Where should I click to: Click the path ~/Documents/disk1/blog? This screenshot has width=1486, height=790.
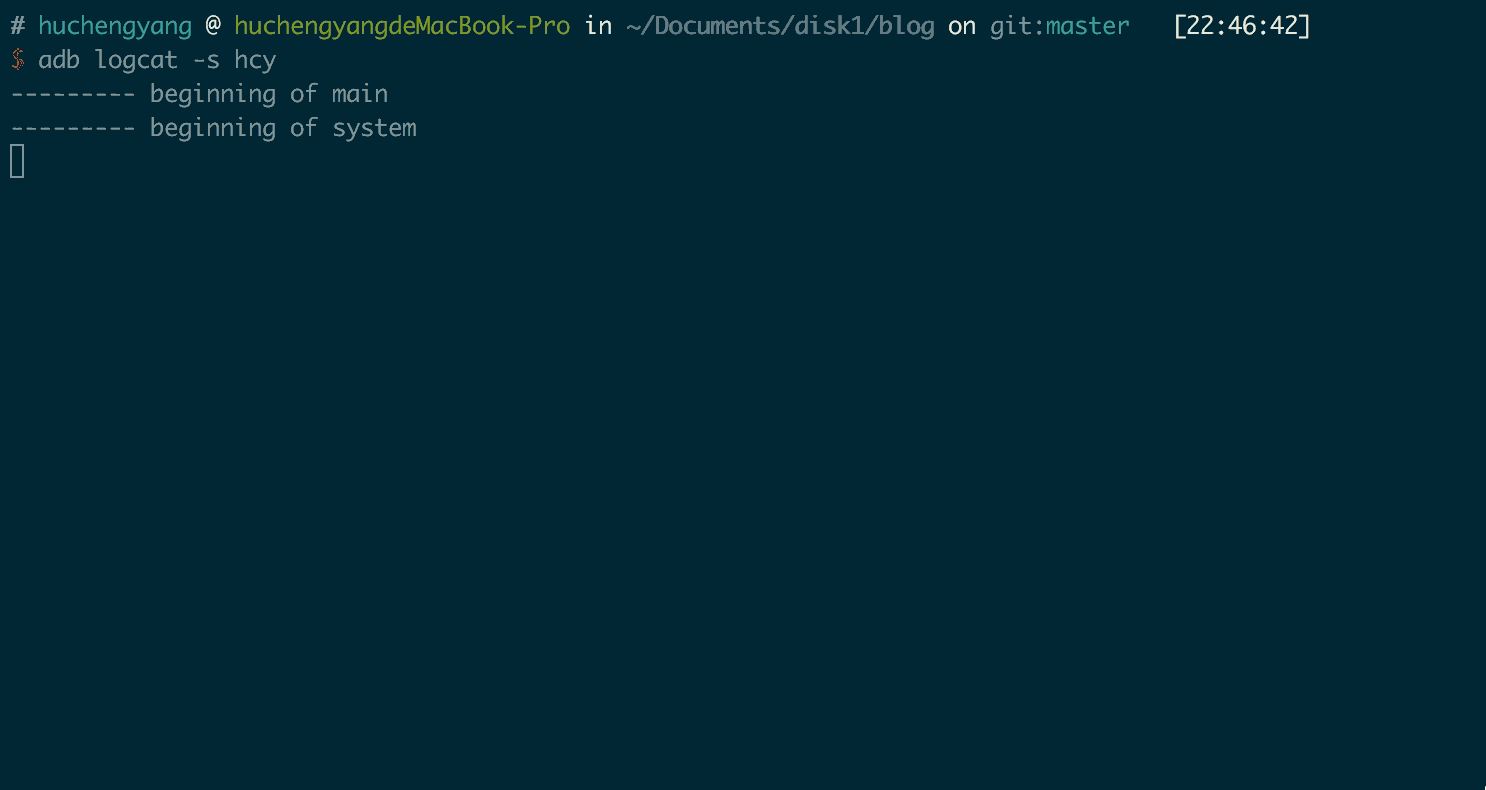[780, 26]
